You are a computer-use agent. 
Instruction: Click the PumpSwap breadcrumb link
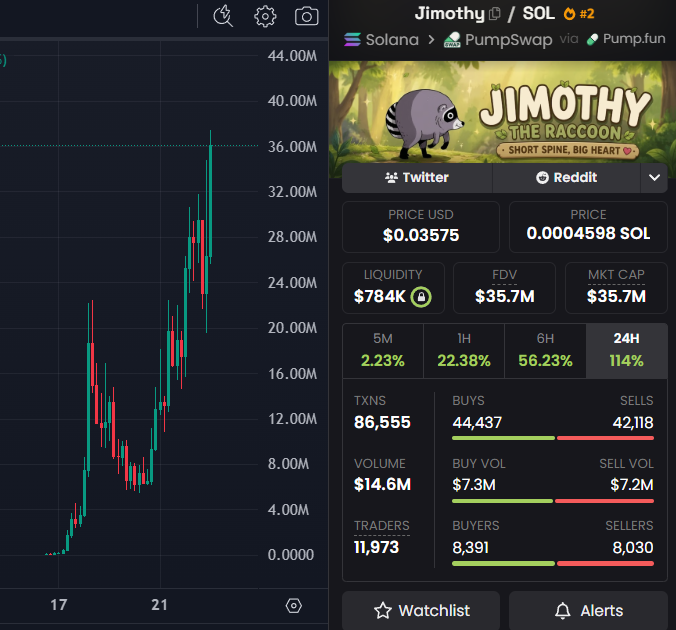[x=508, y=40]
